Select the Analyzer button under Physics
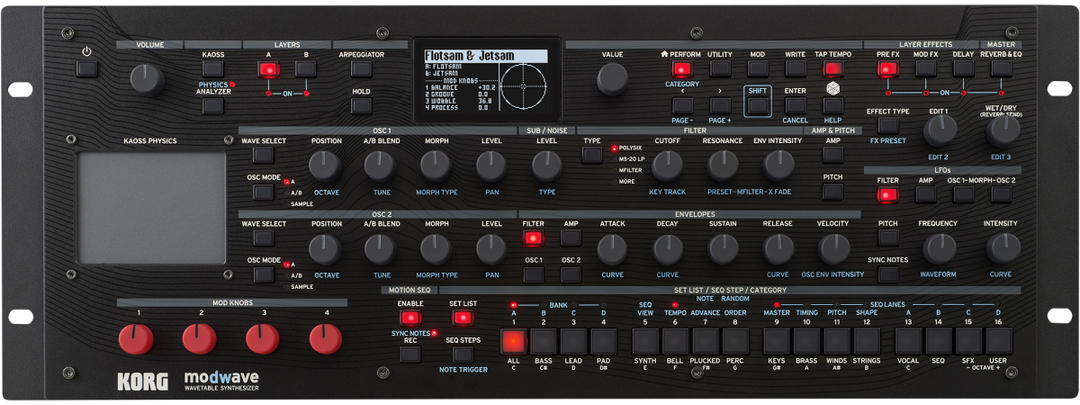Viewport: 1080px width, 405px height. coord(213,105)
